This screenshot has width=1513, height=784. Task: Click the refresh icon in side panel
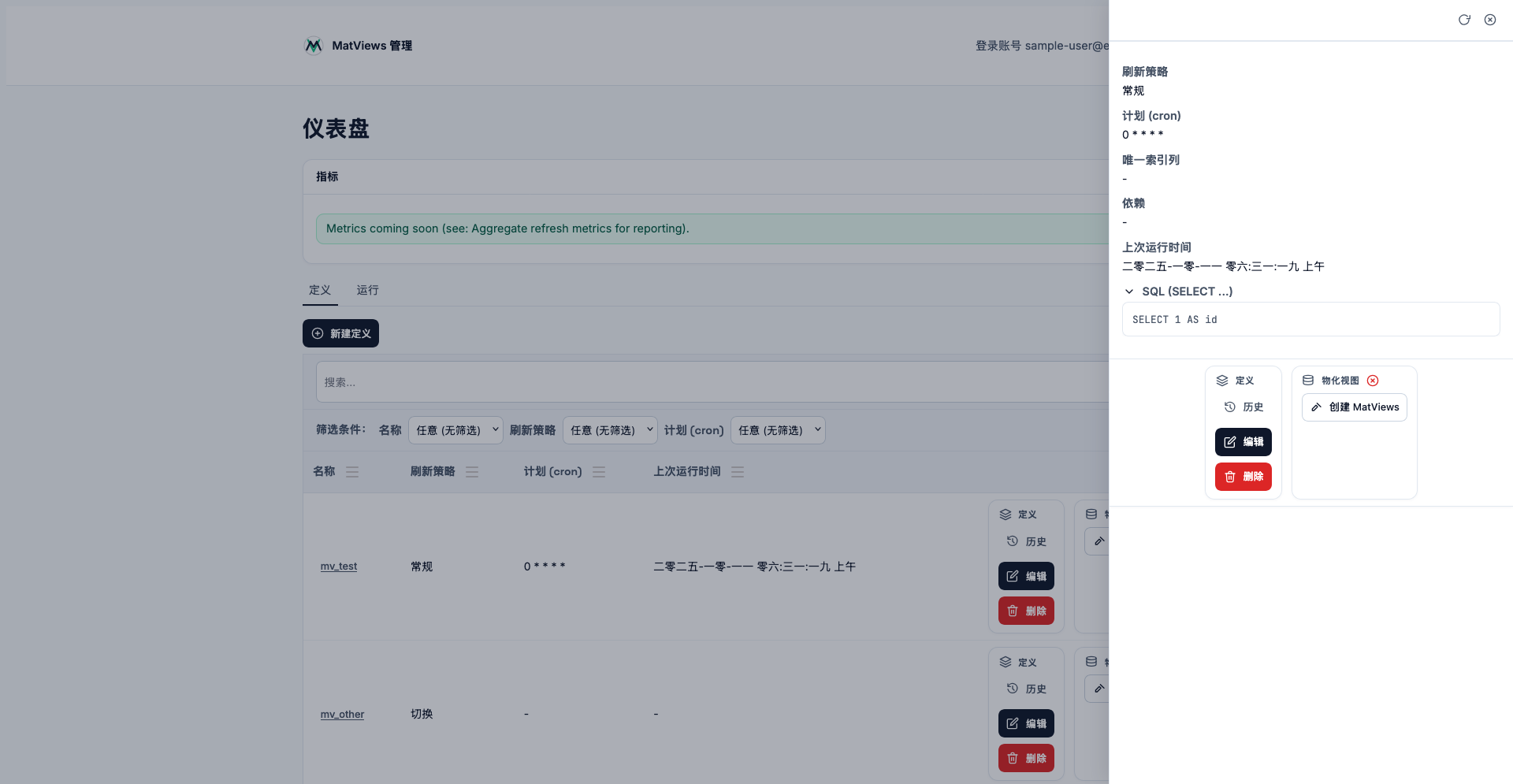pos(1464,20)
